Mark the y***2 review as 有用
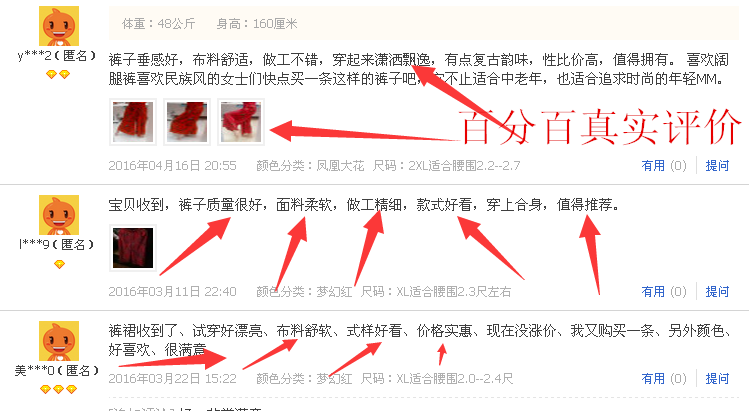Screen dimensions: 751x411 (663, 166)
